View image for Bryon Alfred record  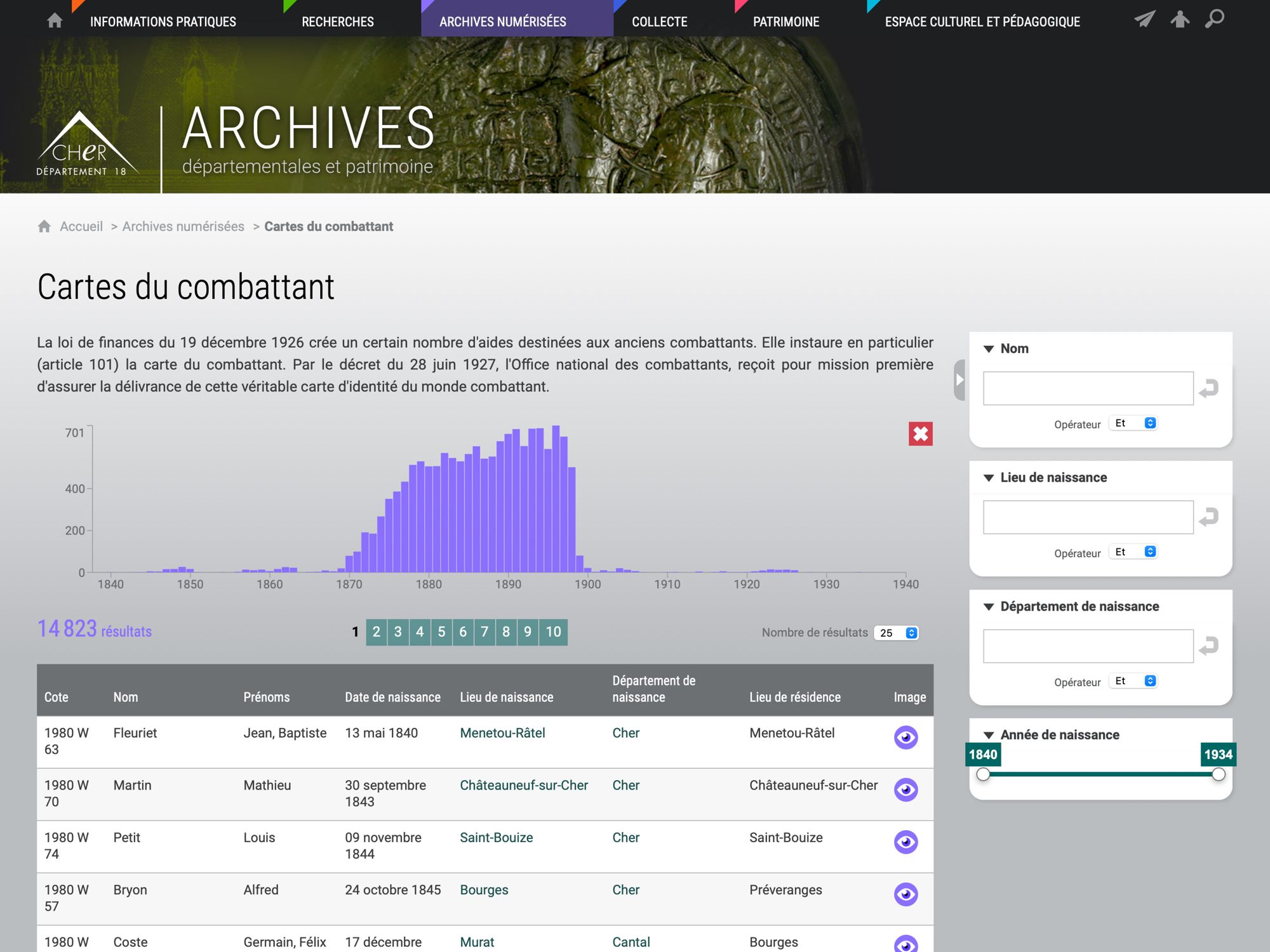[x=906, y=894]
